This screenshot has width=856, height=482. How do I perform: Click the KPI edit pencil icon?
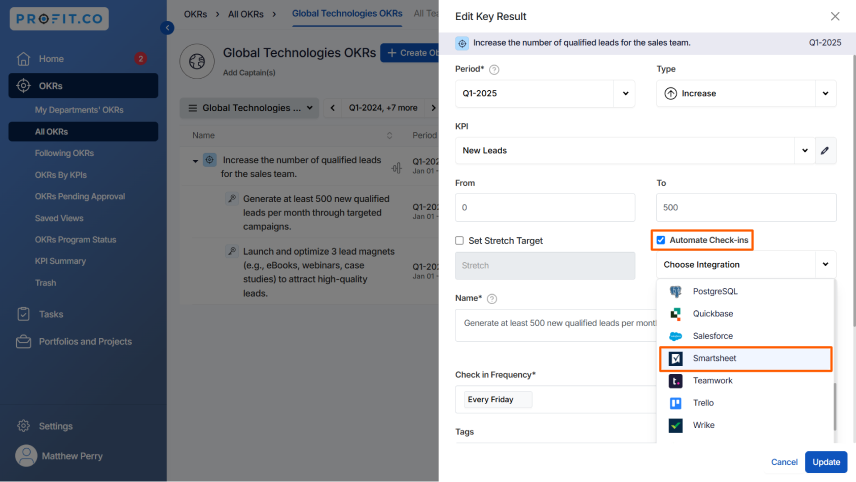click(x=824, y=150)
